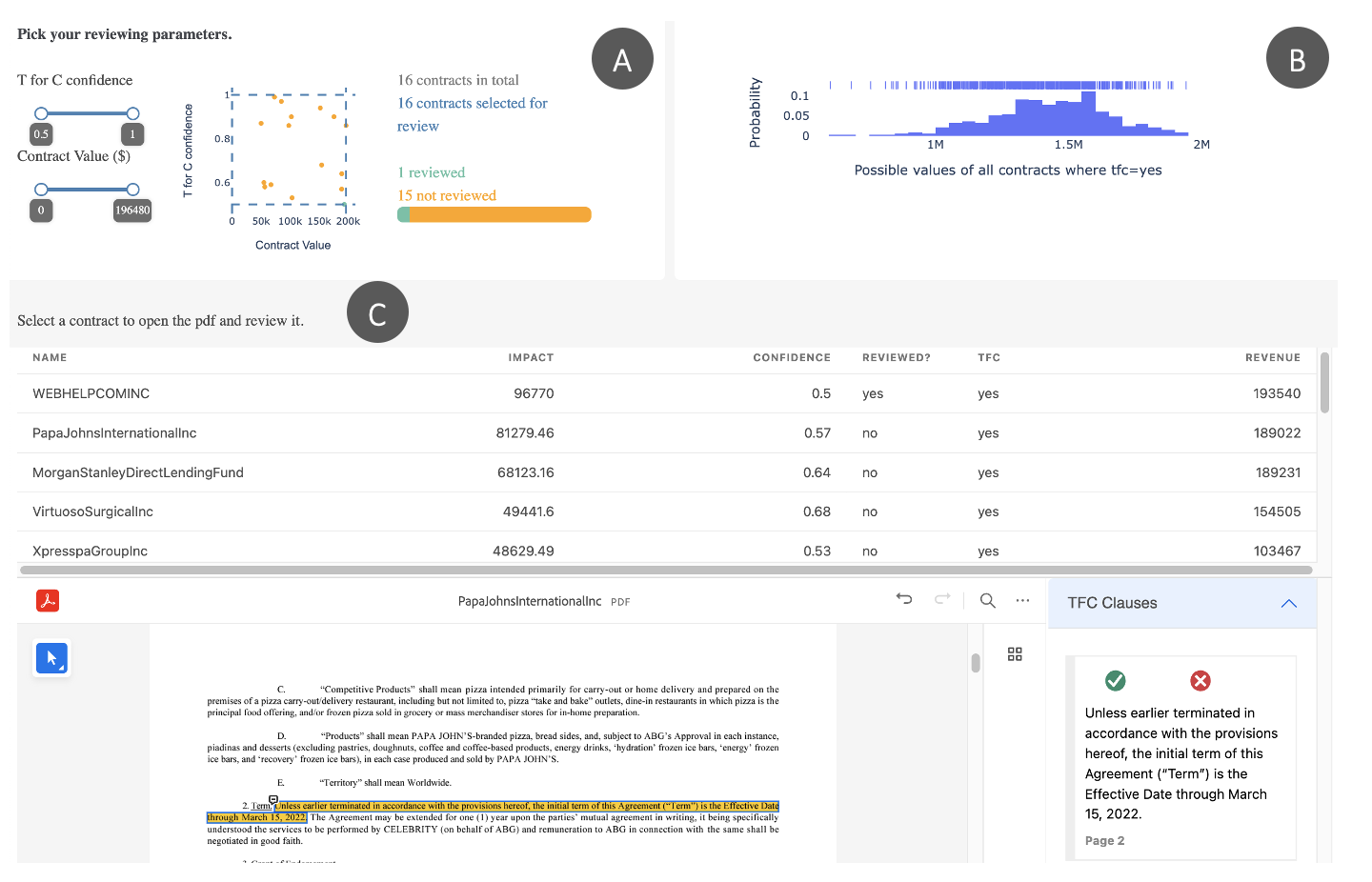Click revenue value 193540
Screen dimensions: 1372x882
1277,393
